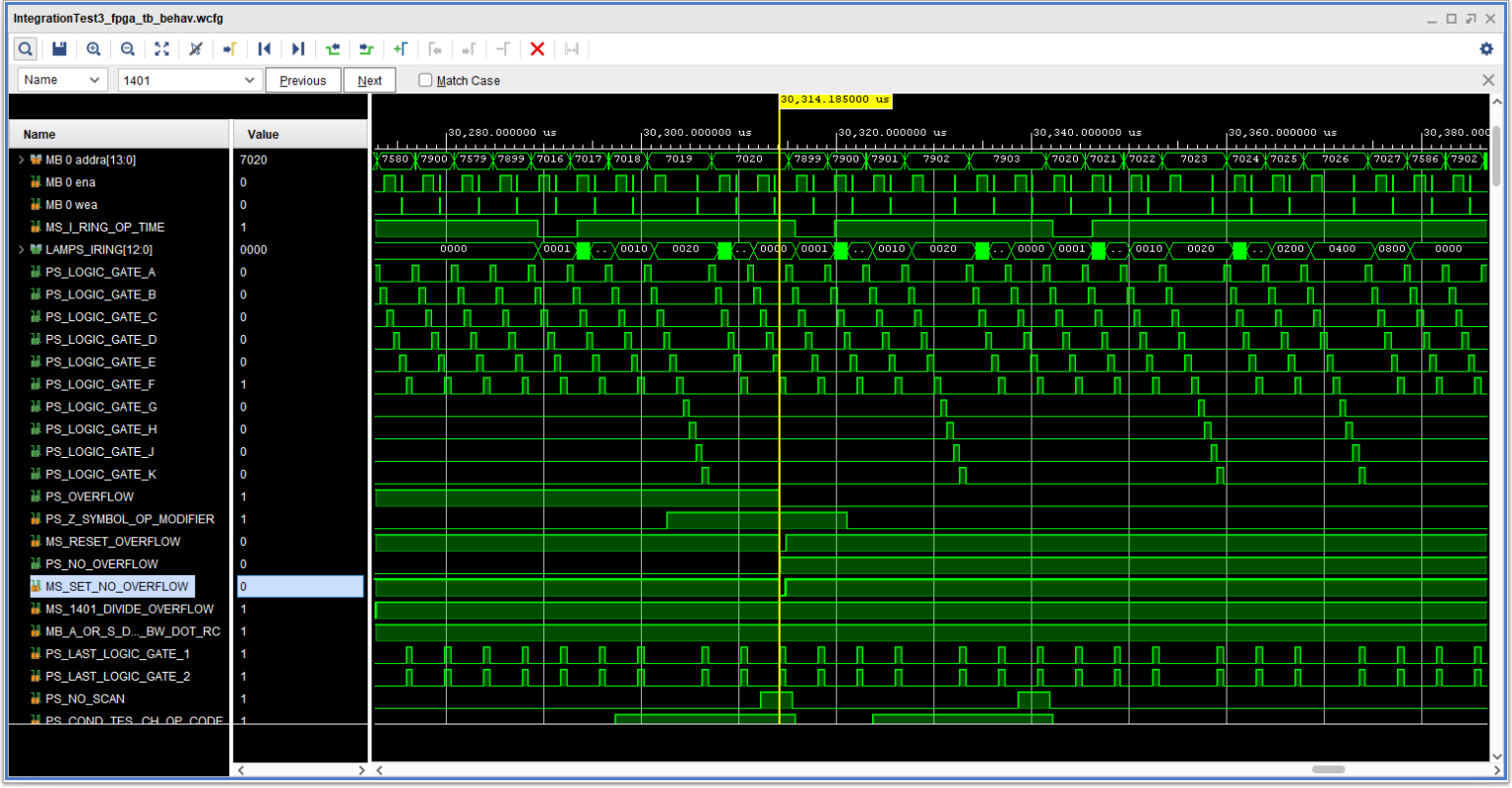The image size is (1512, 788).
Task: Enable the Match Case option
Action: (x=424, y=80)
